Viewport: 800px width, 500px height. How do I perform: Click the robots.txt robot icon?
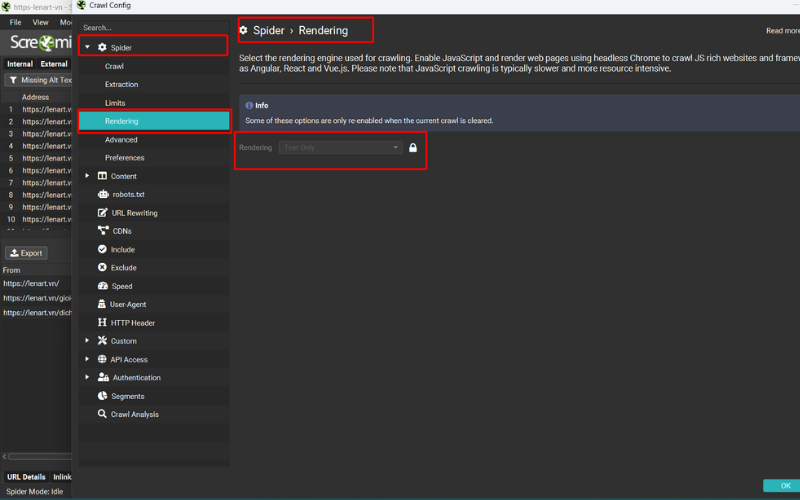click(x=102, y=194)
